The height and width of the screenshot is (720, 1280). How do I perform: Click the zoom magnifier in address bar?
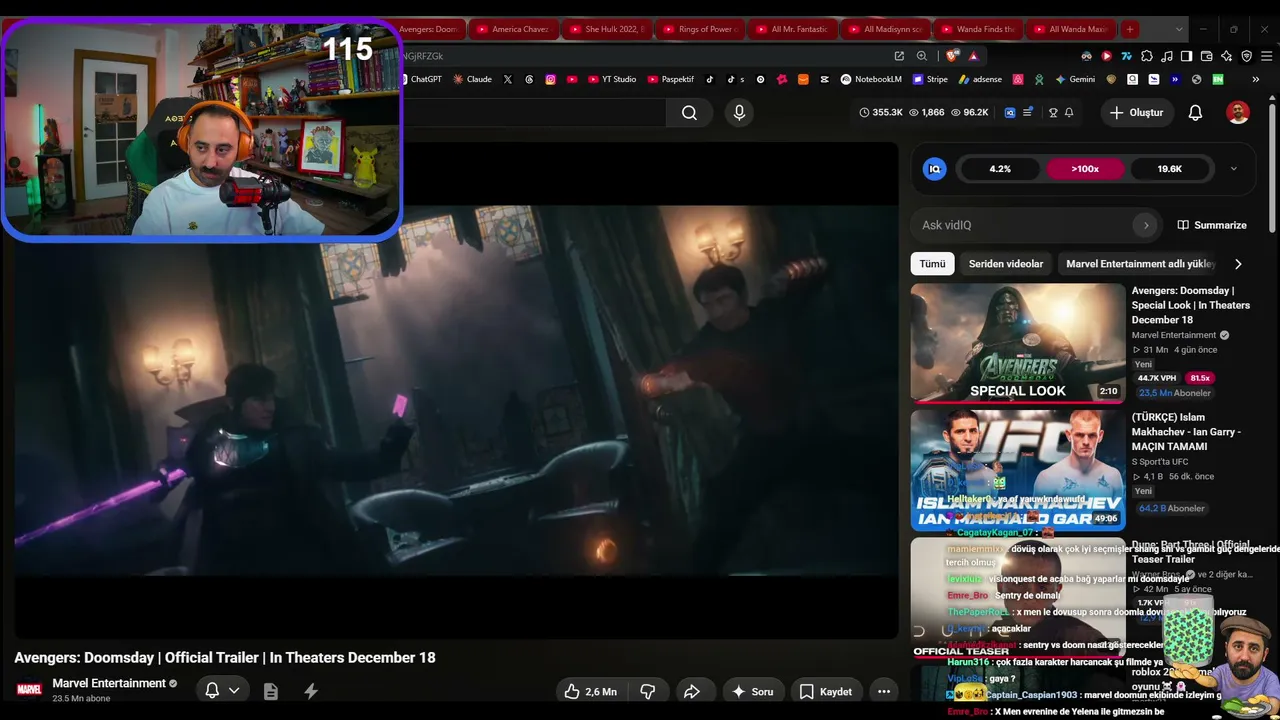(x=922, y=56)
